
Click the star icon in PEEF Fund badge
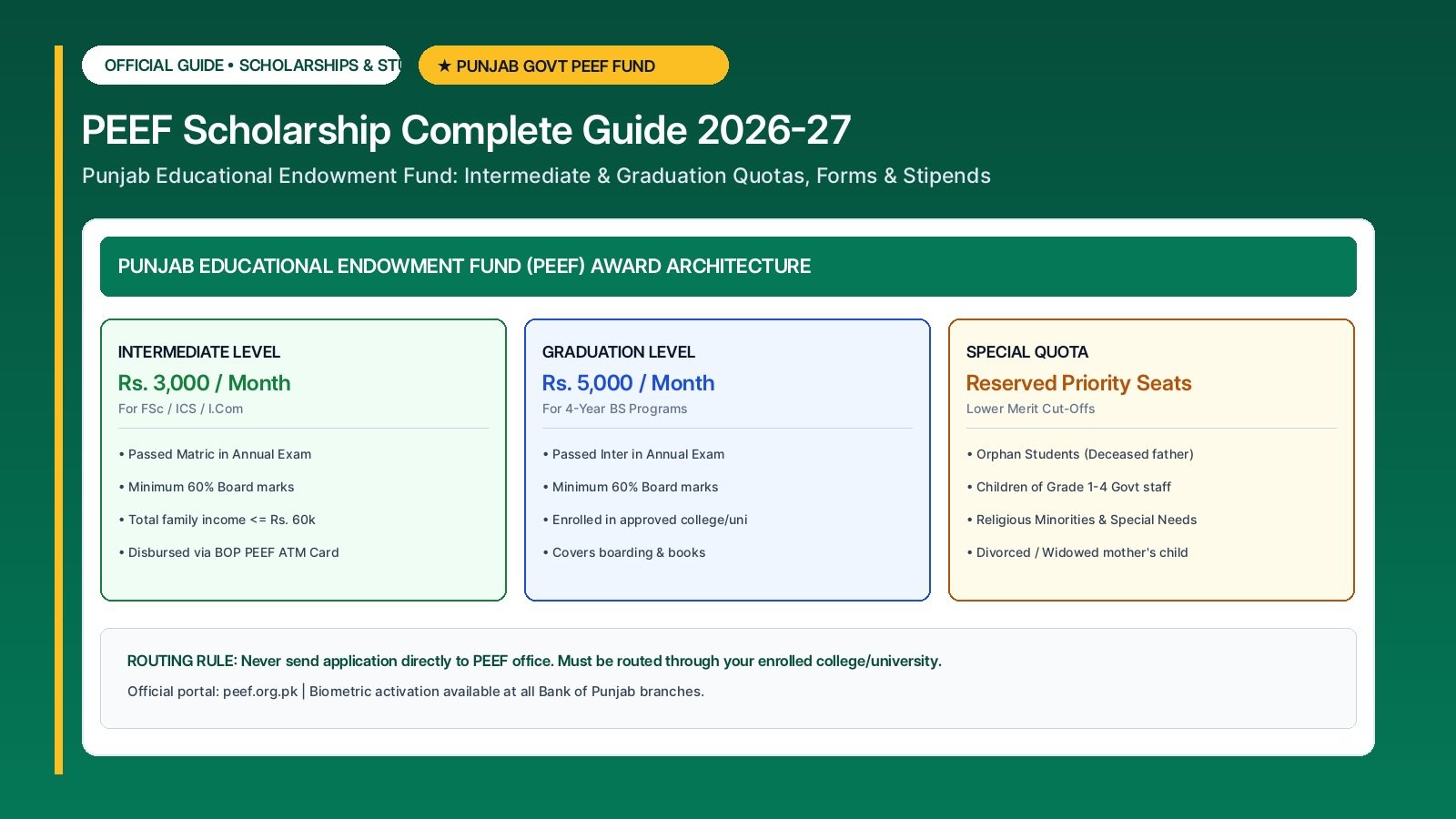[x=444, y=66]
